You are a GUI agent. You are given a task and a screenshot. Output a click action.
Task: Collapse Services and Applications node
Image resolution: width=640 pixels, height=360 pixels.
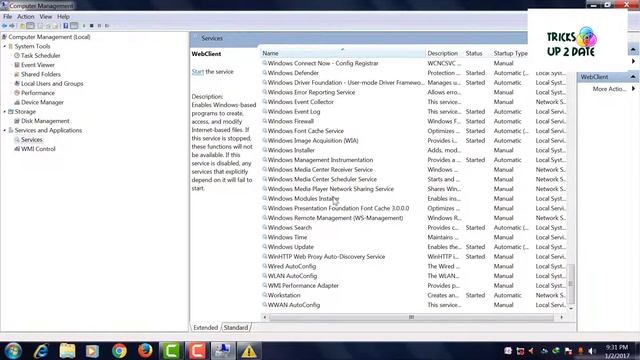tap(4, 131)
